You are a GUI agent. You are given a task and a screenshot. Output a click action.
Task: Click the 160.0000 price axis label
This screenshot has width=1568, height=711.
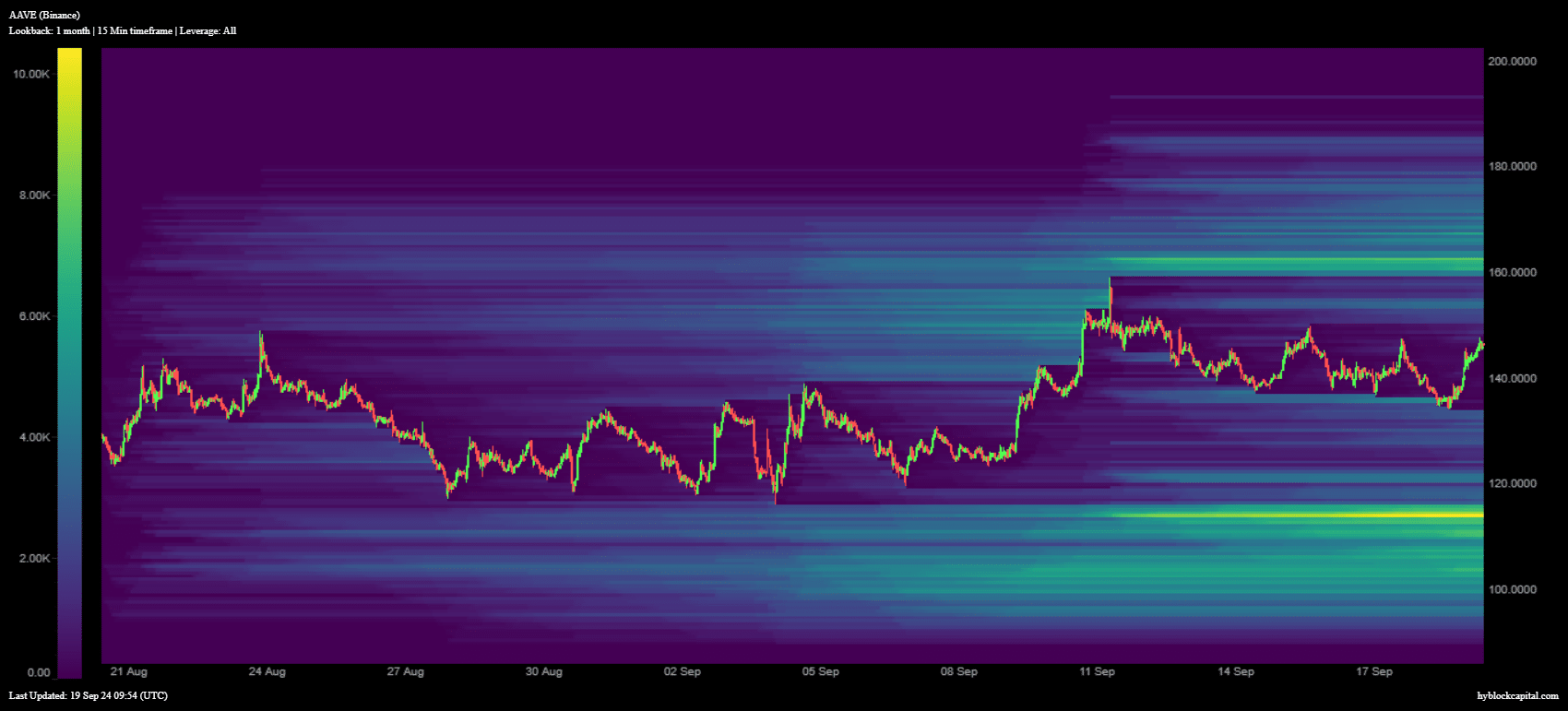click(1513, 272)
